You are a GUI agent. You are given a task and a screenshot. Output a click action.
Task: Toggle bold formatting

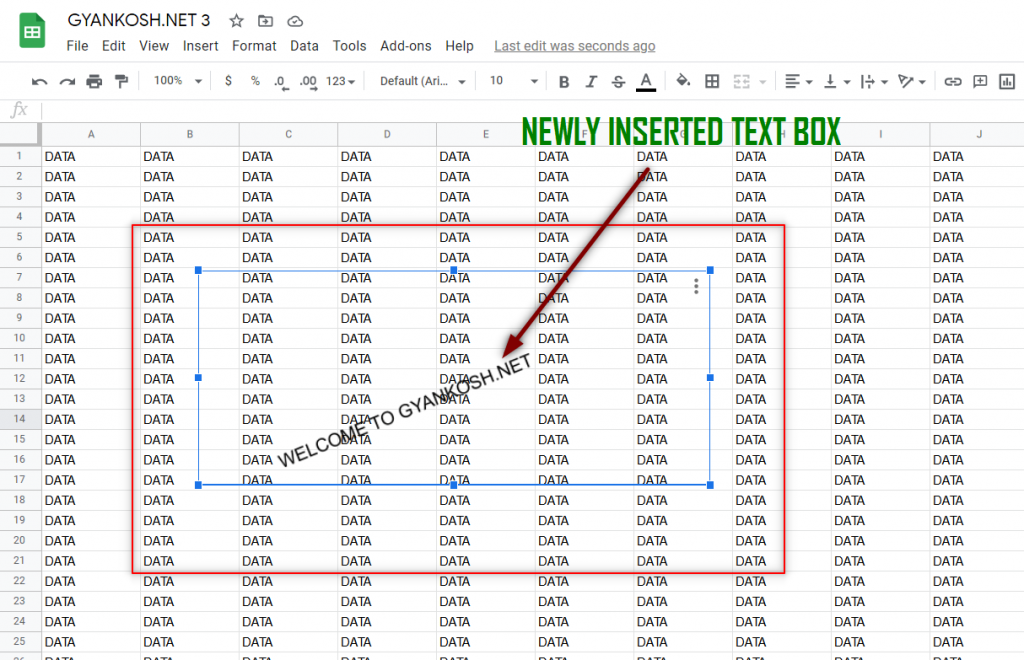pyautogui.click(x=565, y=80)
